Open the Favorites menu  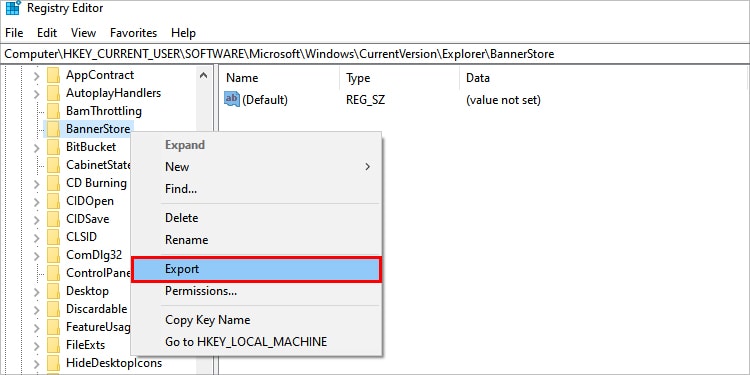(133, 33)
